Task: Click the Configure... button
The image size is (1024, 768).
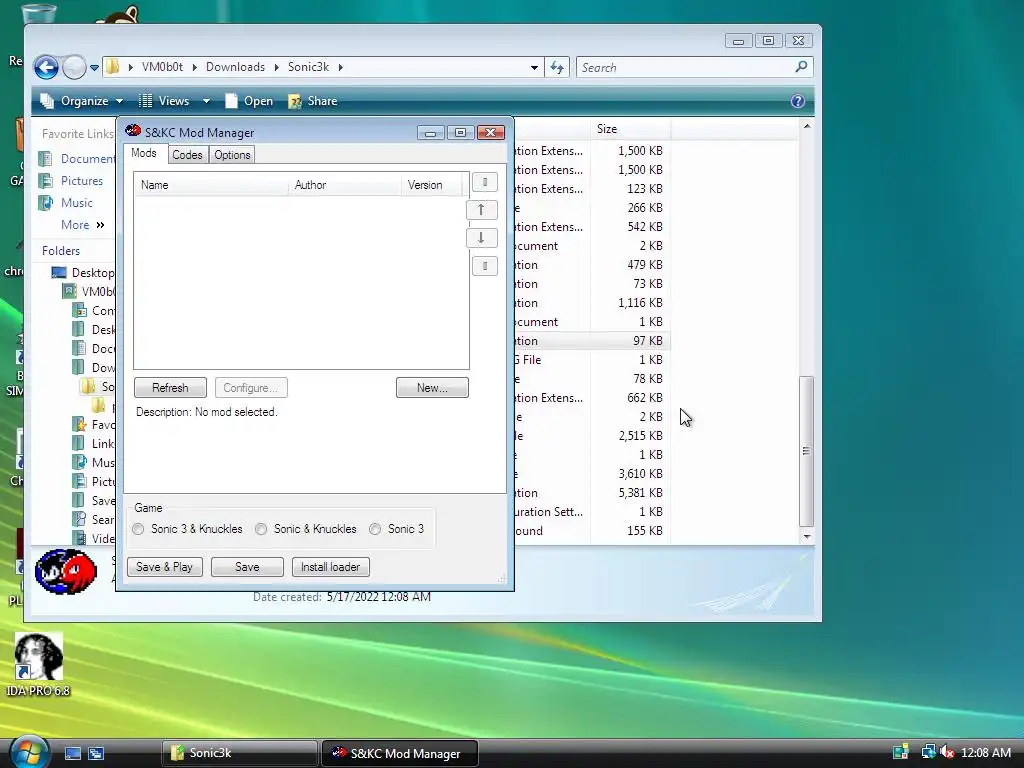Action: (251, 388)
